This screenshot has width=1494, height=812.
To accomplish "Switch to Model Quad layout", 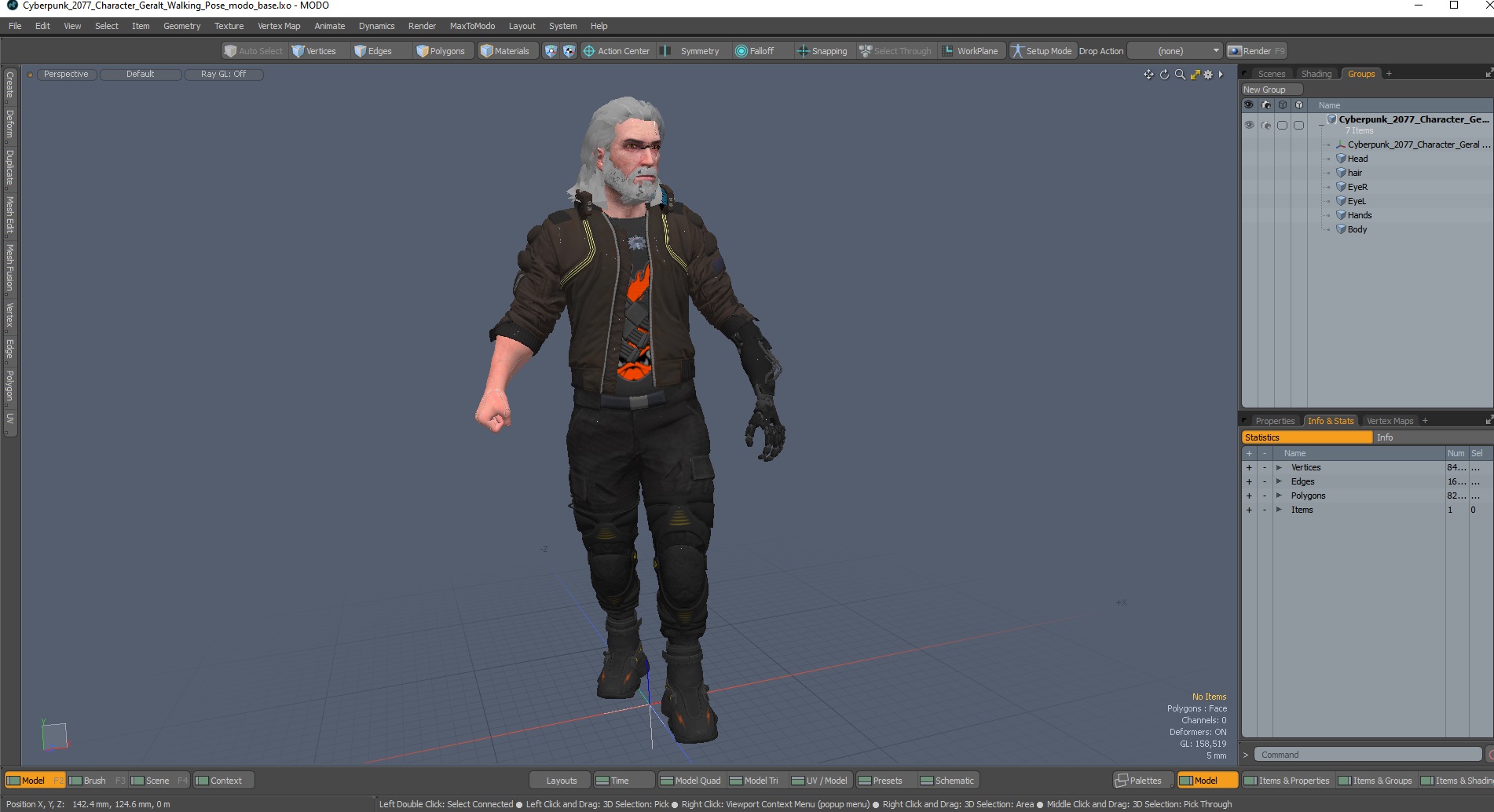I will [x=690, y=781].
